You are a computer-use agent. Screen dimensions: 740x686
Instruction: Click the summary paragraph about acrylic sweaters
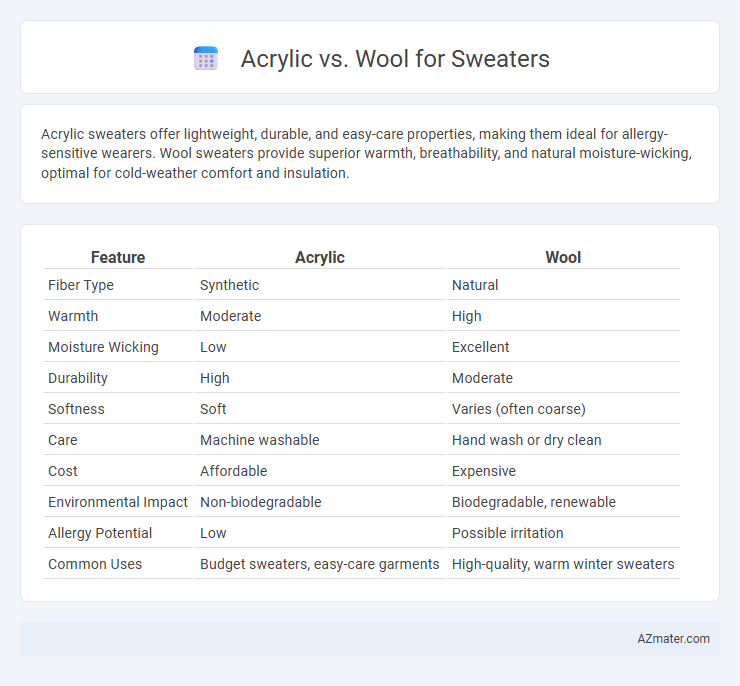[366, 153]
